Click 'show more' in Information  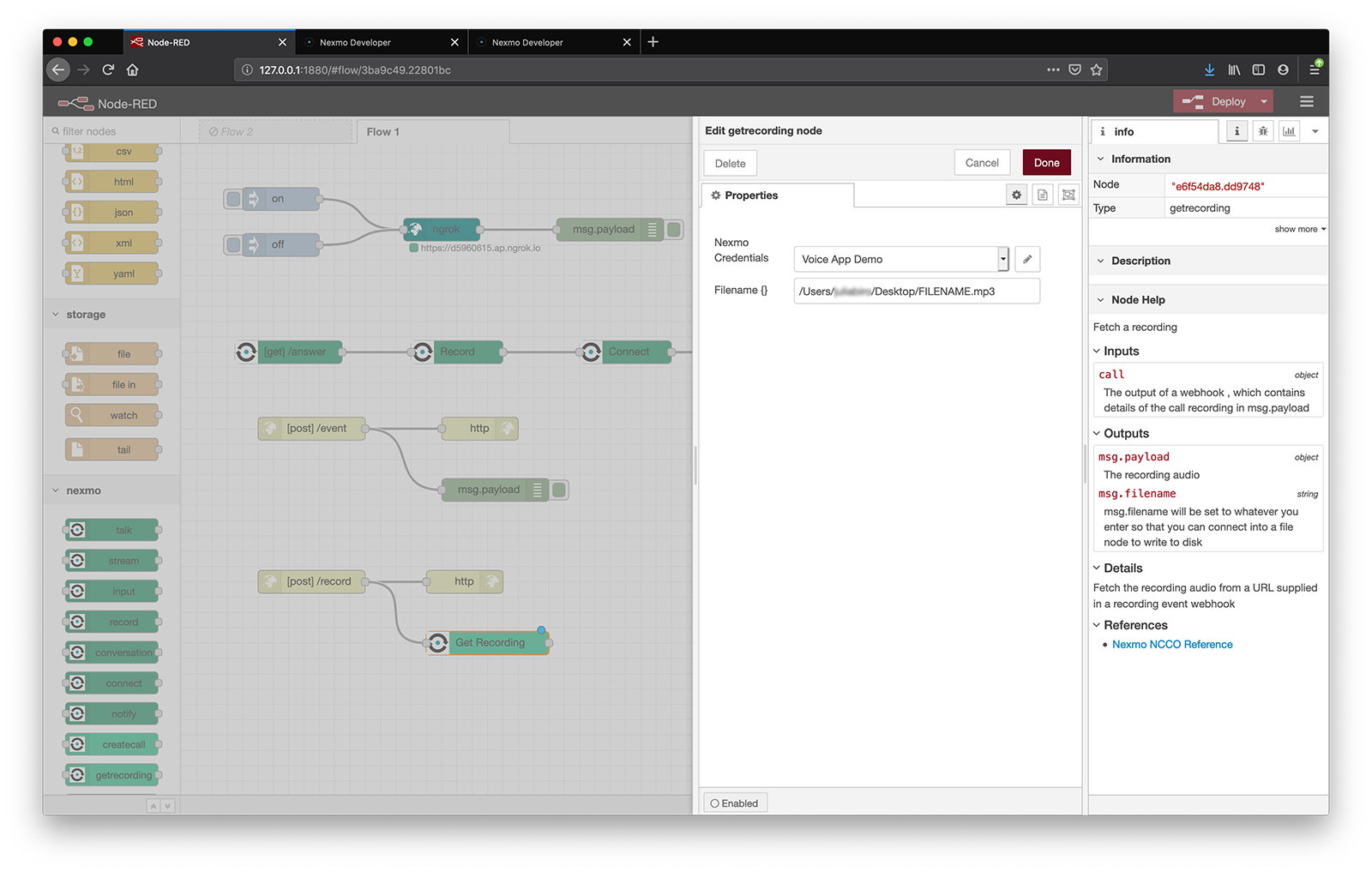[x=1300, y=229]
